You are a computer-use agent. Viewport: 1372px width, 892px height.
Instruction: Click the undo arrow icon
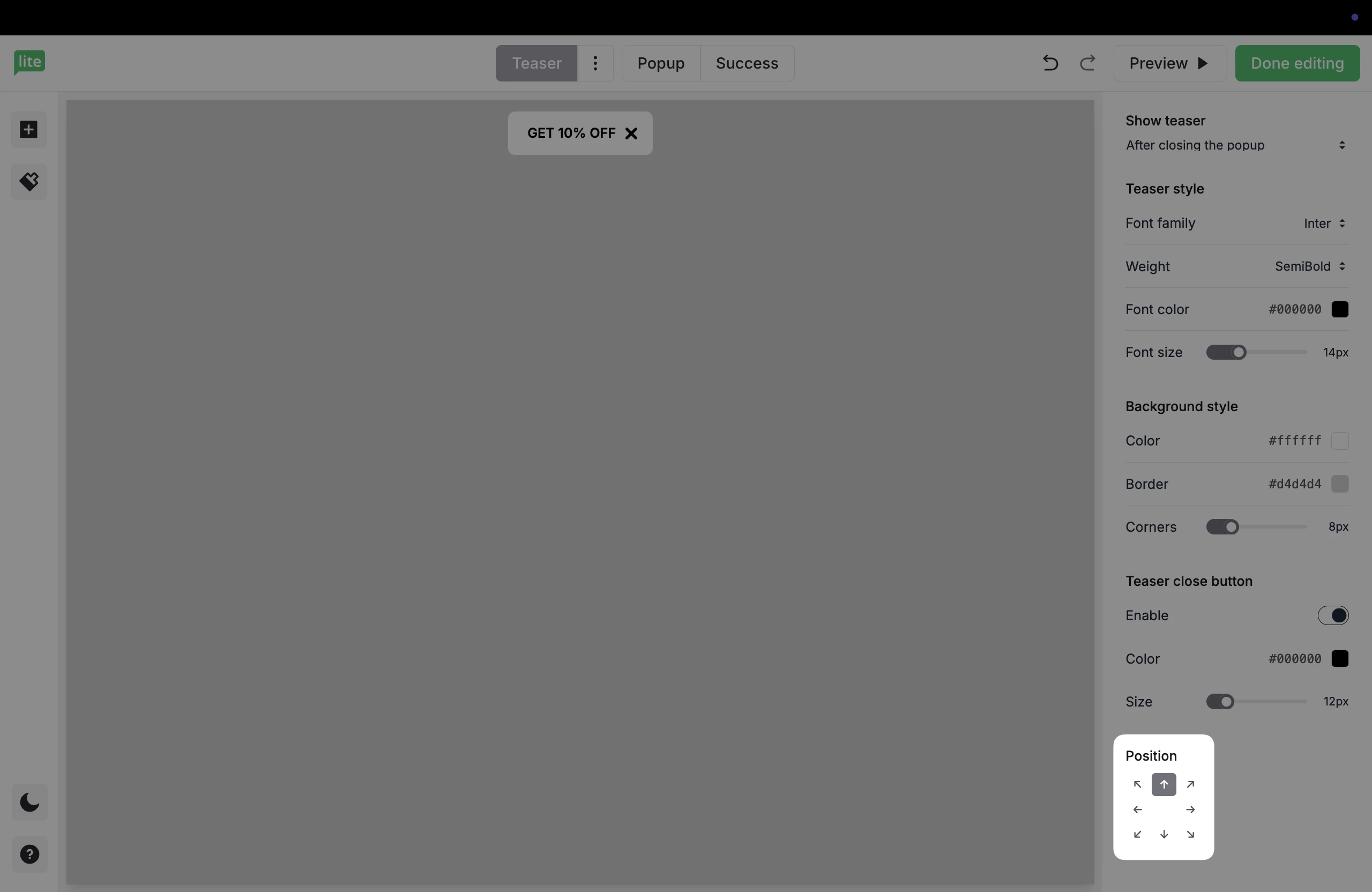point(1050,63)
